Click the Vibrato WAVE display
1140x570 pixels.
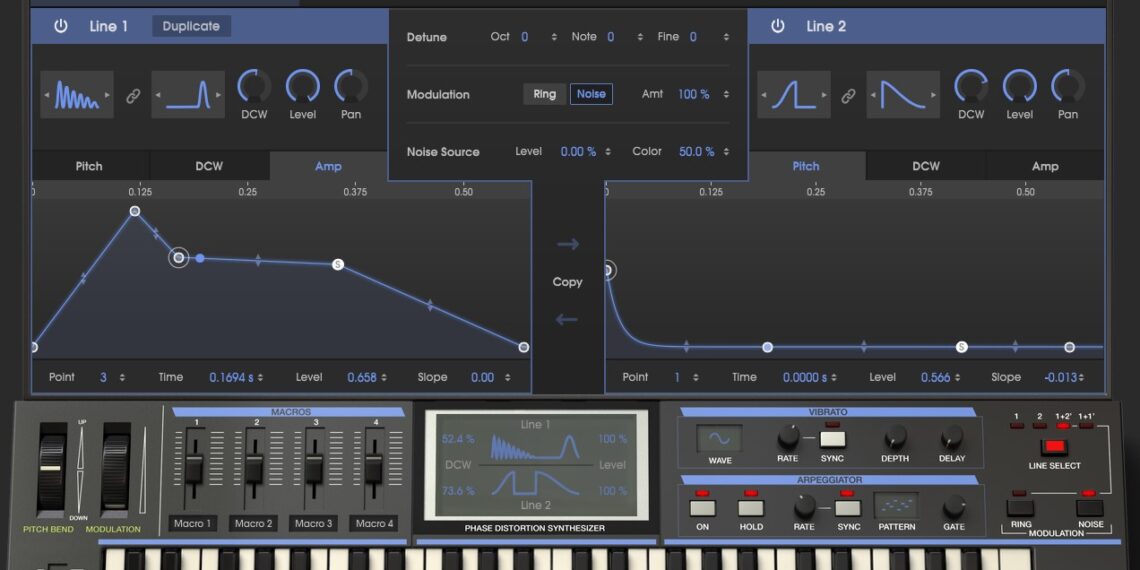720,438
